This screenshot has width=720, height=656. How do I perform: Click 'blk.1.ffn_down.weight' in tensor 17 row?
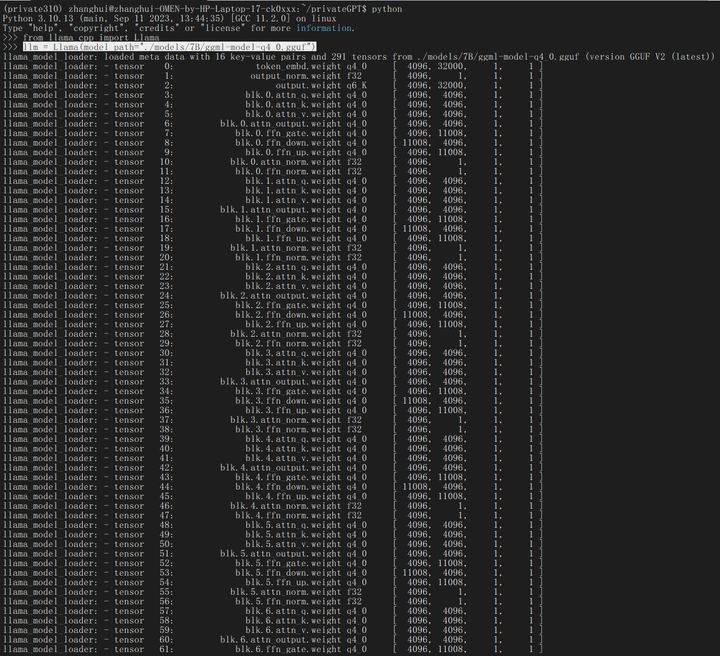pos(288,229)
